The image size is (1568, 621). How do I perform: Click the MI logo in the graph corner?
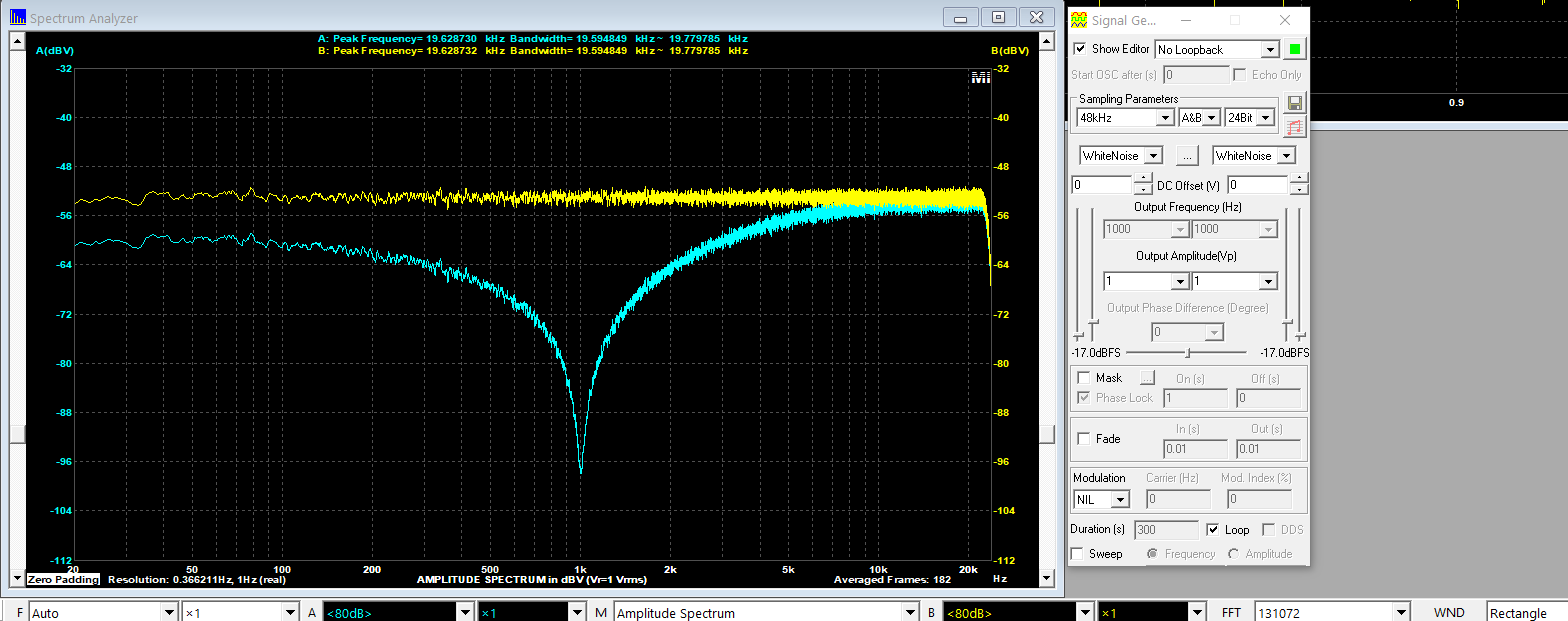click(979, 78)
